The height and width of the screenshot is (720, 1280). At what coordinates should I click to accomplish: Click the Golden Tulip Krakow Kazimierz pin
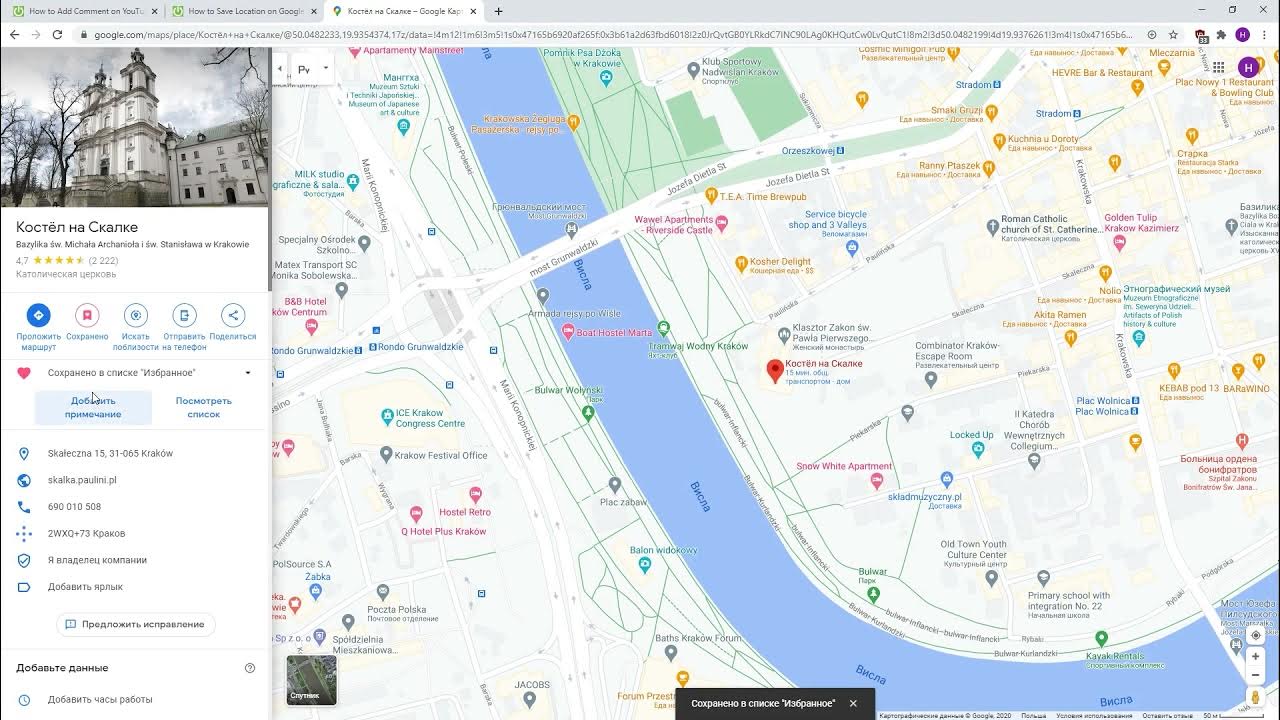1119,242
